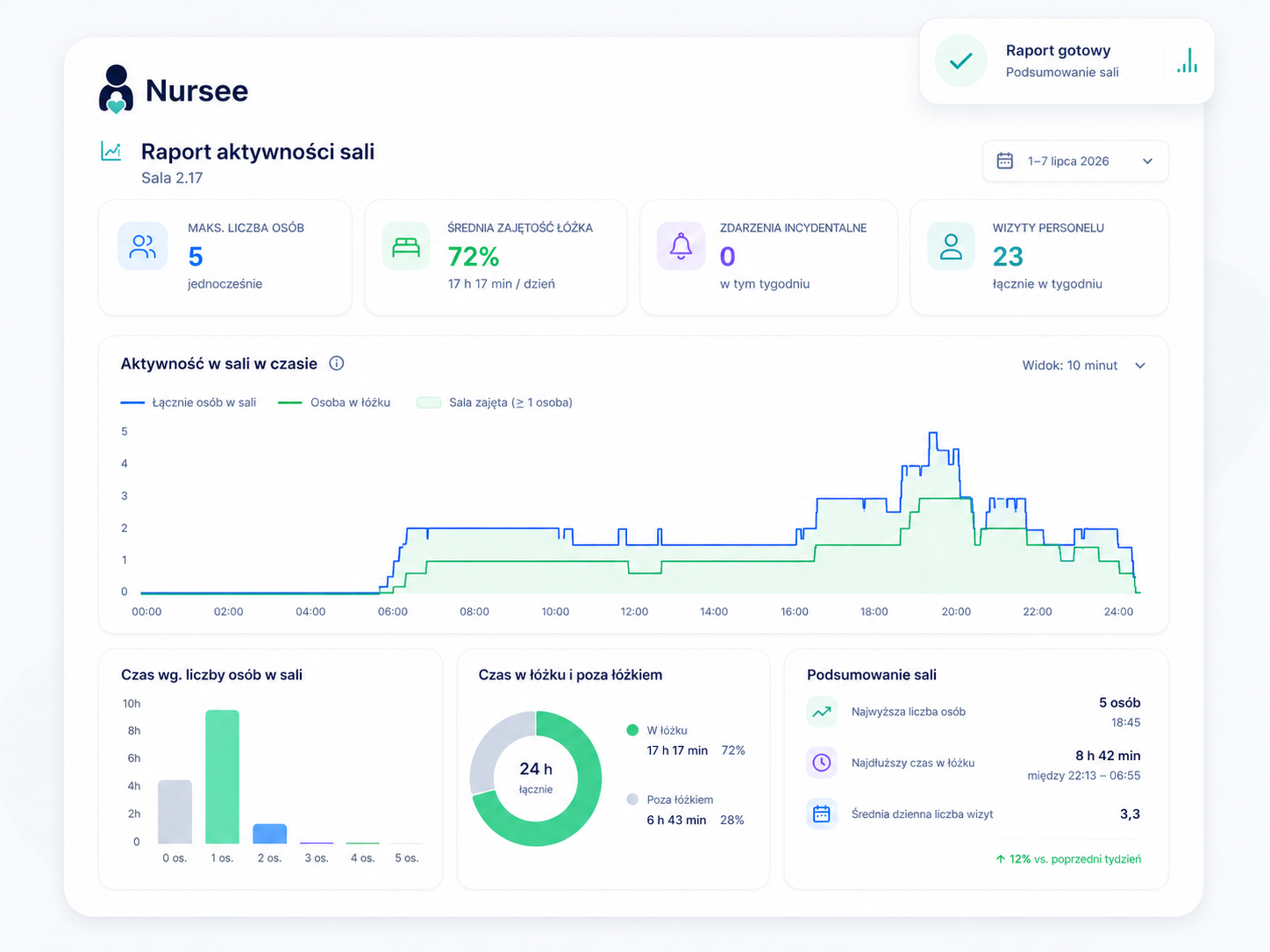Click the calendar icon beside Średnia dzienna liczba wizyt
1270x952 pixels.
click(822, 814)
